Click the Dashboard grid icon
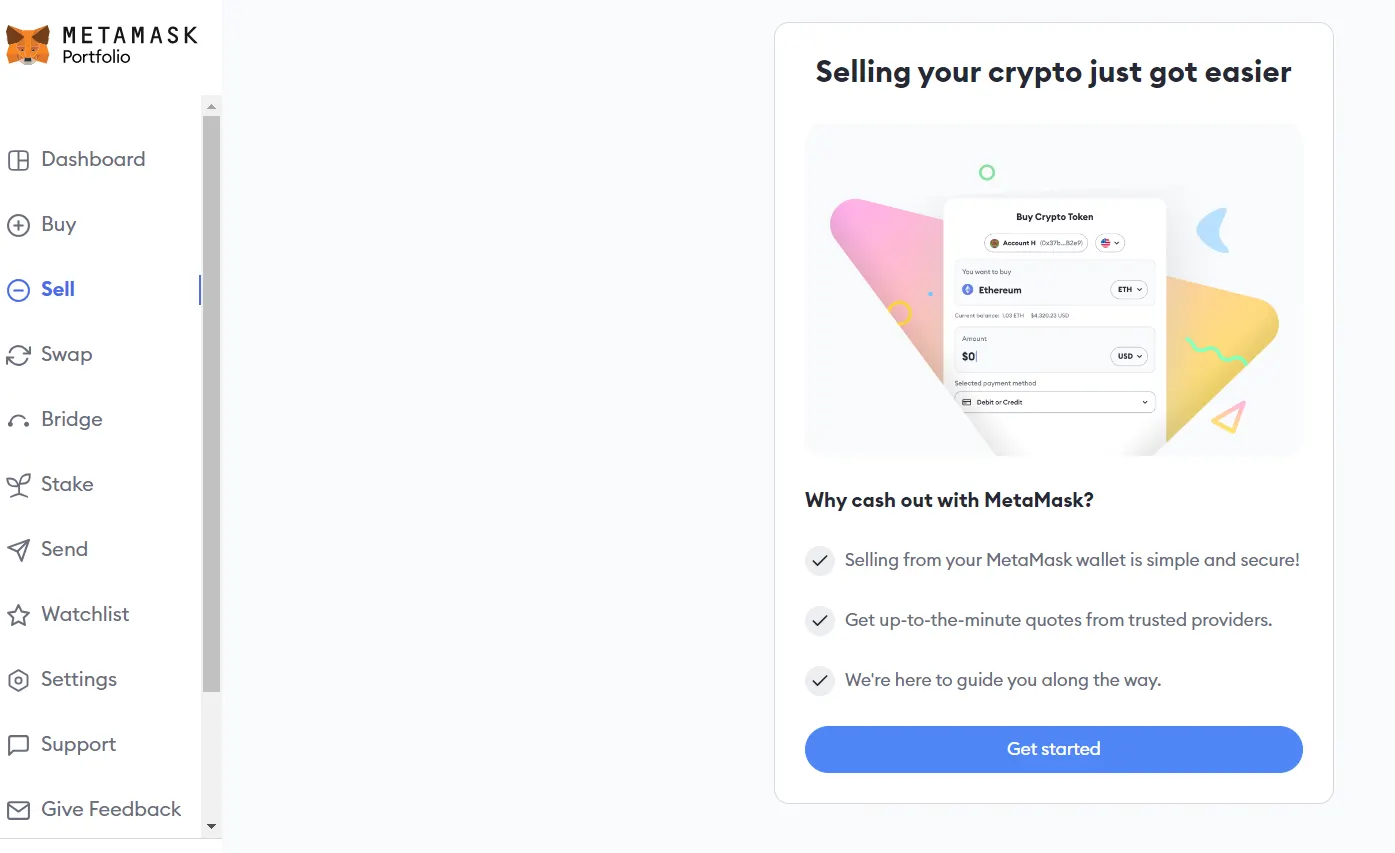This screenshot has width=1395, height=853. pyautogui.click(x=18, y=160)
